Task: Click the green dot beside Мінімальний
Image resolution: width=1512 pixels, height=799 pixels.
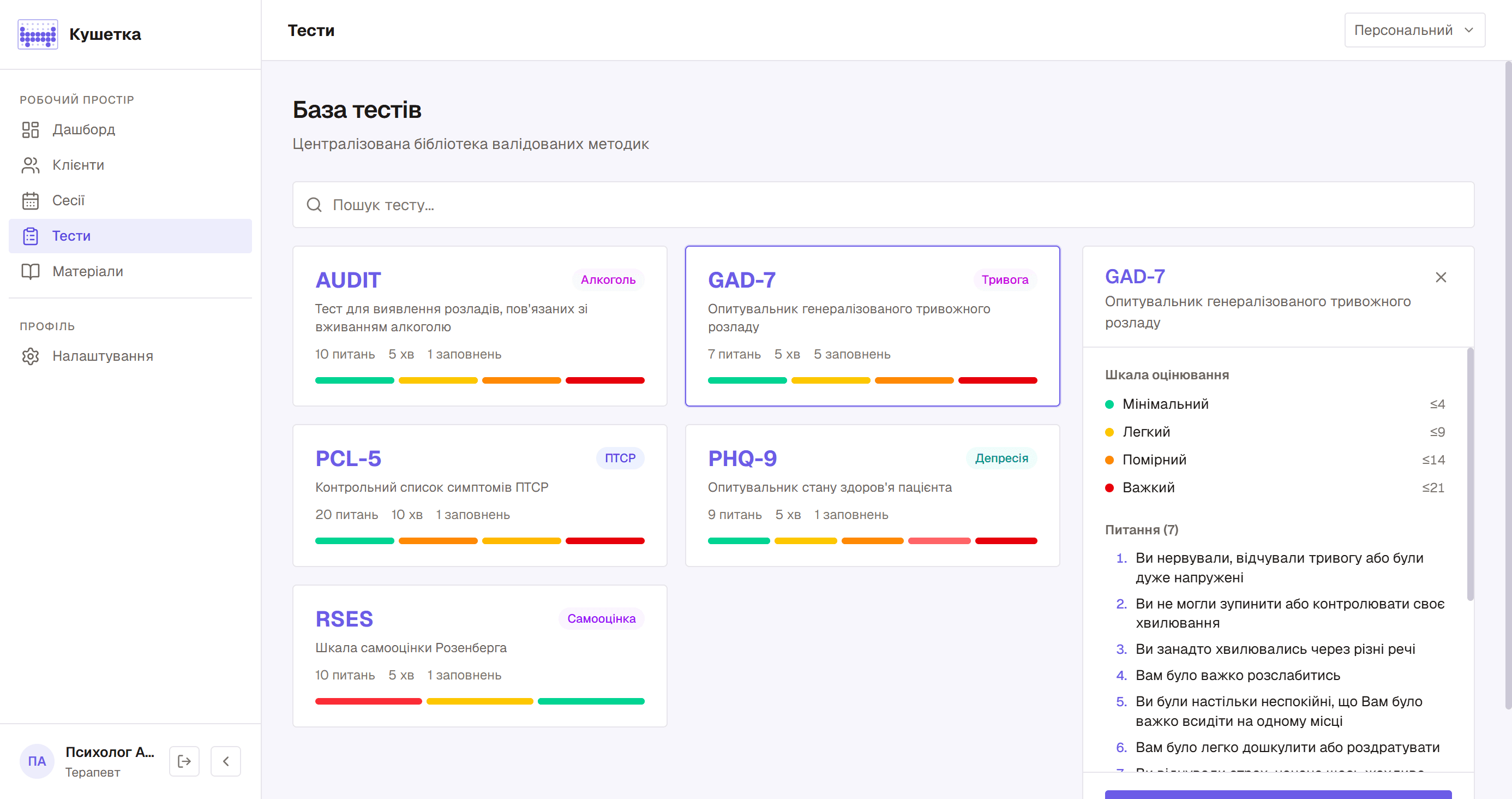Action: click(1109, 404)
